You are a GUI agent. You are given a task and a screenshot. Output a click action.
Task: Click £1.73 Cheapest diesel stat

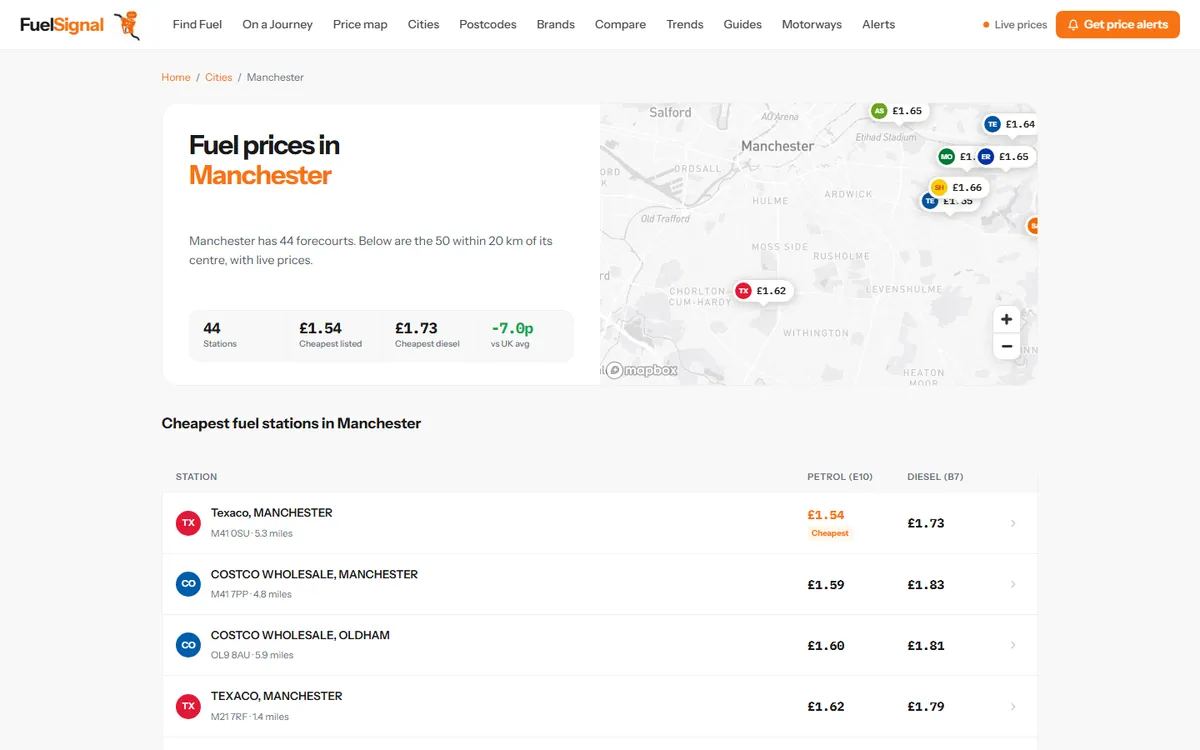427,335
